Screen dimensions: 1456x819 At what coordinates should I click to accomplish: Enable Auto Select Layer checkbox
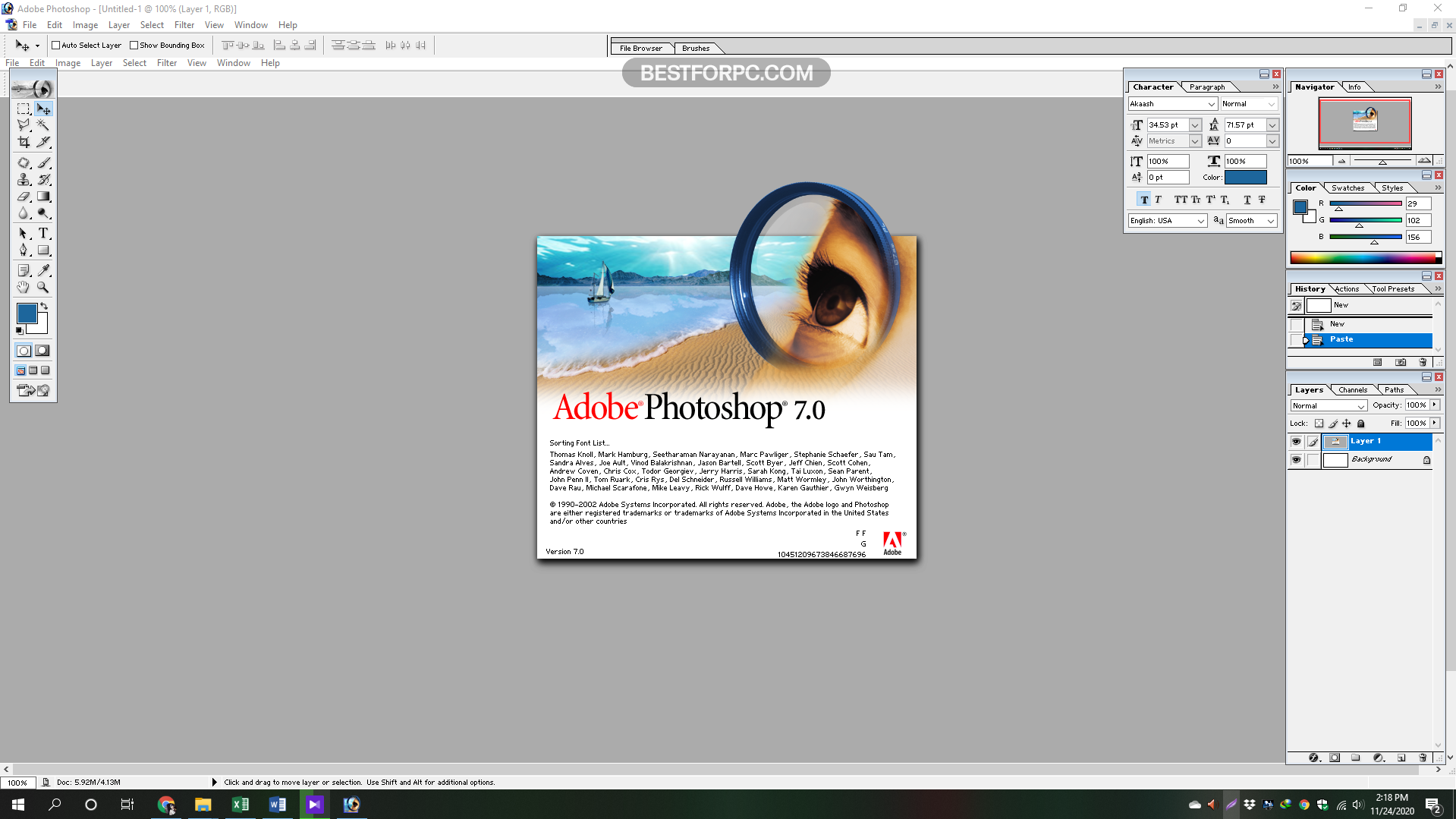pyautogui.click(x=55, y=46)
